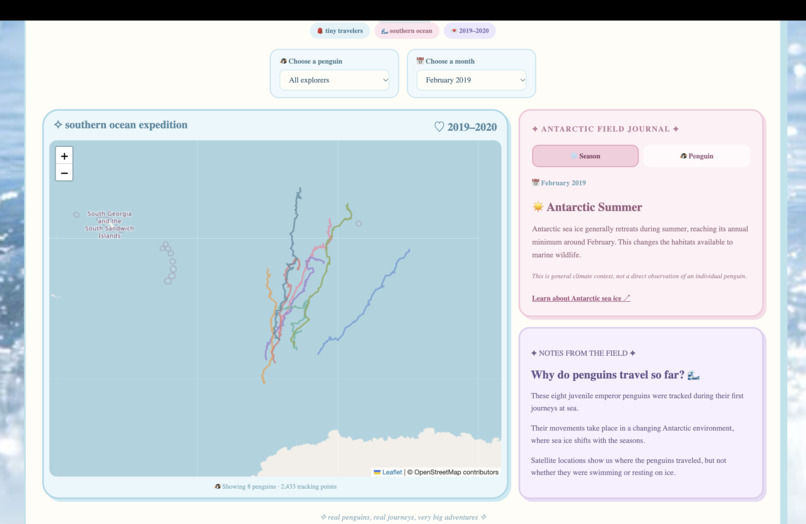Open Learn about Antarctic sea ice link
806x524 pixels.
tap(581, 298)
